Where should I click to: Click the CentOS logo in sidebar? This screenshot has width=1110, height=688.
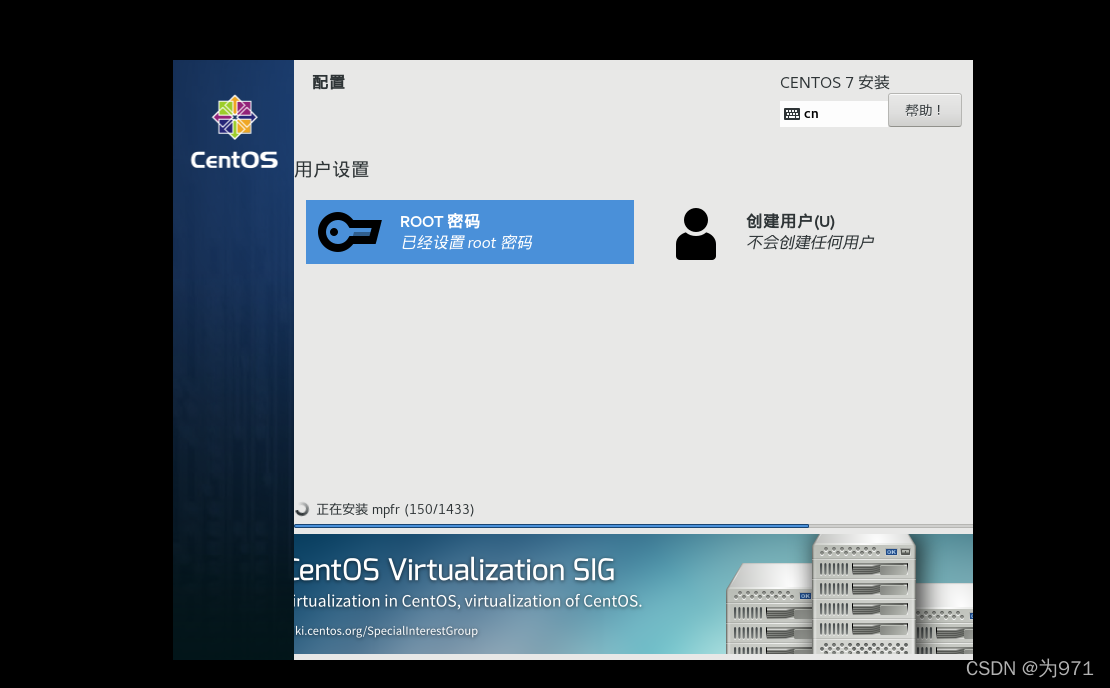coord(234,133)
